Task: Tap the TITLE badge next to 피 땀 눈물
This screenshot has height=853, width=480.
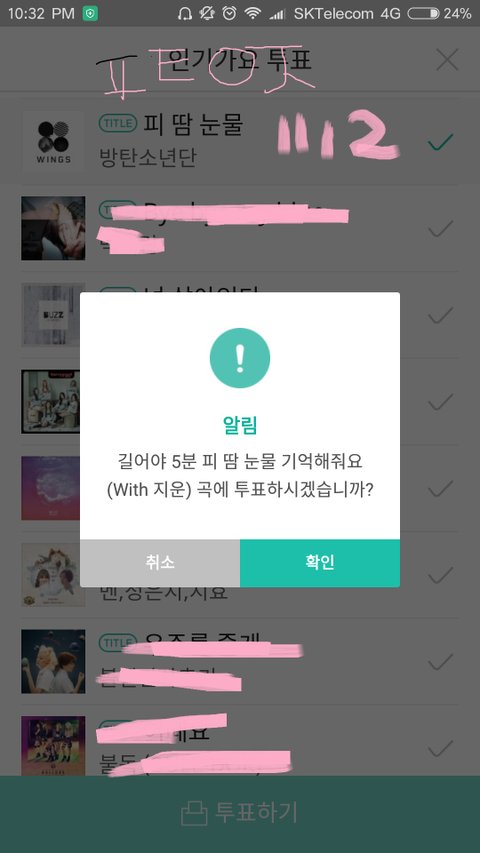Action: coord(118,123)
